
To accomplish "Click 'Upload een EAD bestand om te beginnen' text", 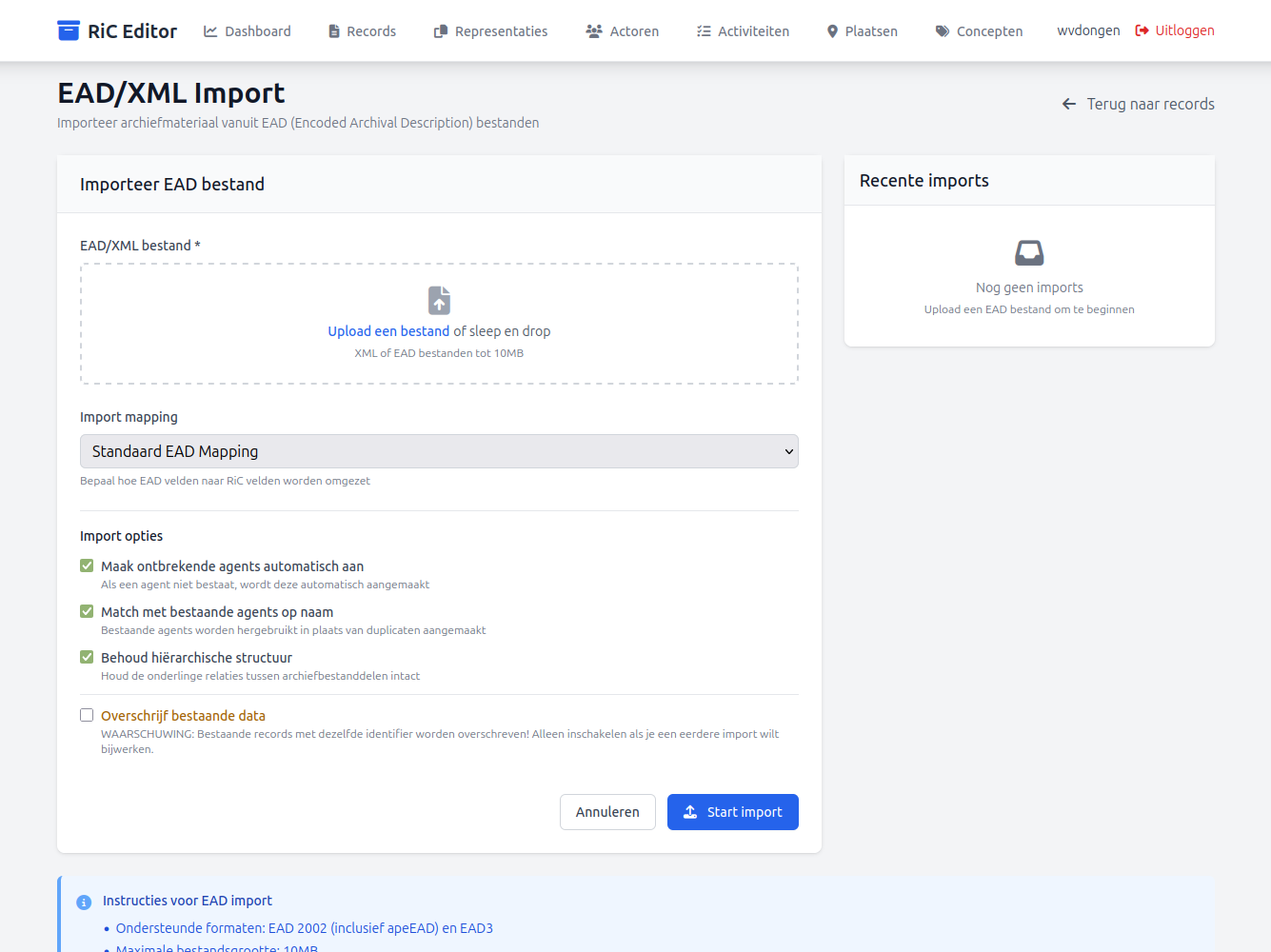I will [1029, 309].
